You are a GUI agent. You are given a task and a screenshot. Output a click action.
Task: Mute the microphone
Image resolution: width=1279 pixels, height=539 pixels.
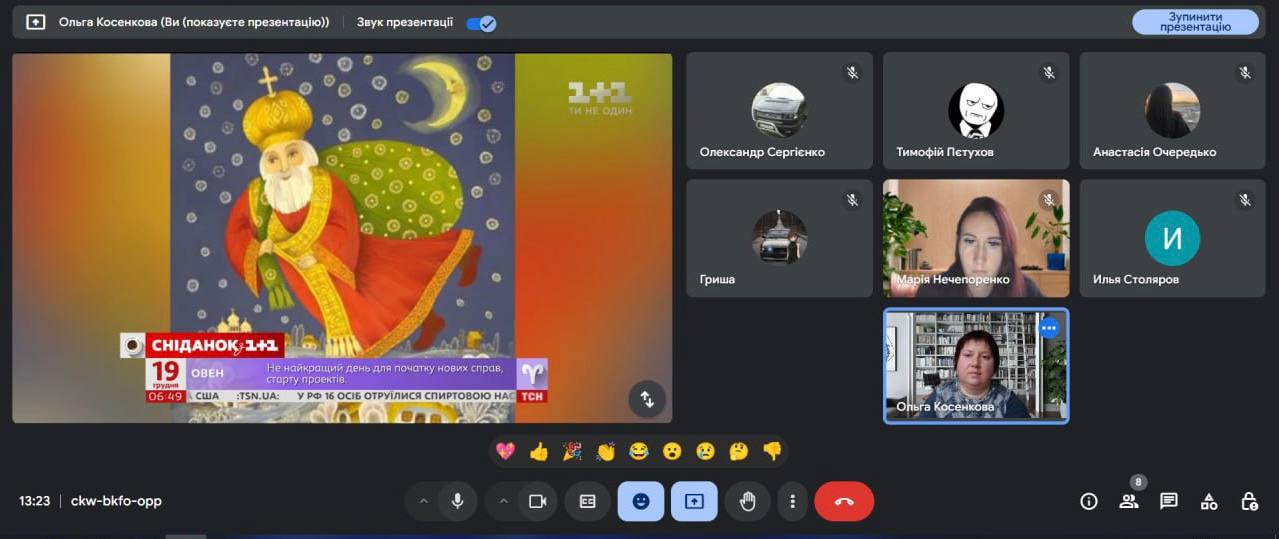coord(457,501)
